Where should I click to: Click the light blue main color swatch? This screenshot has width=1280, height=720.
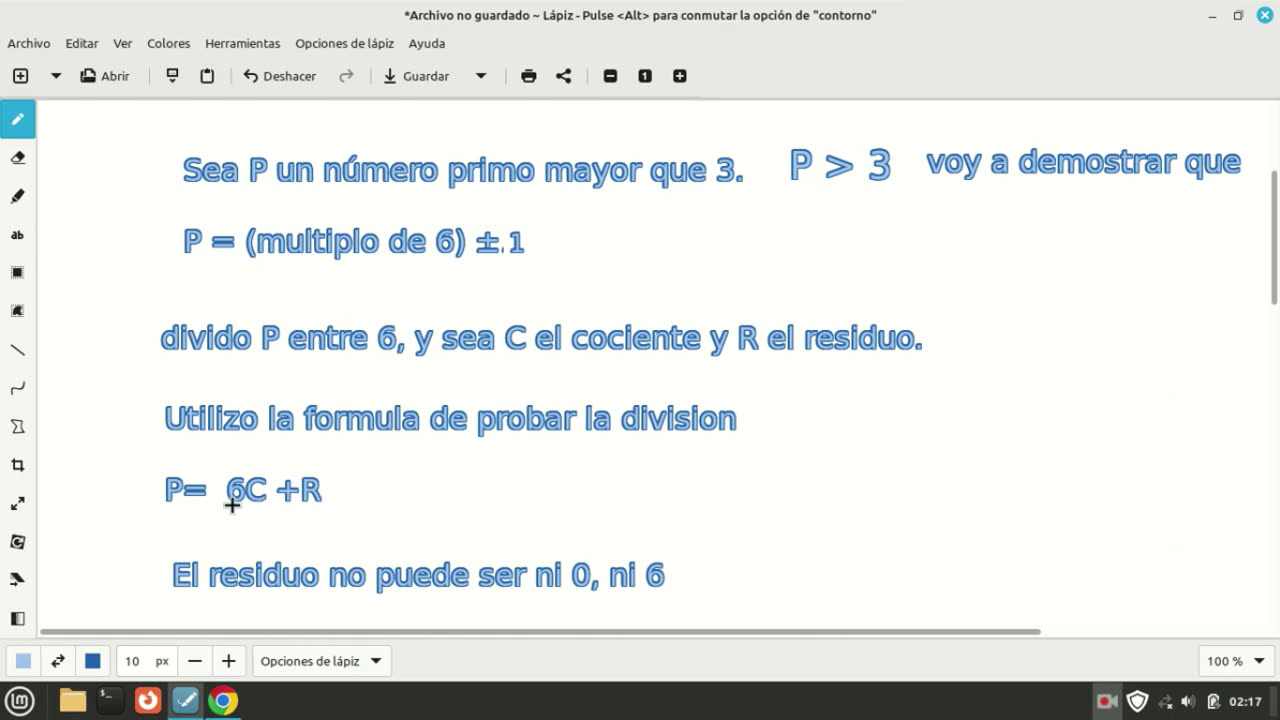pos(23,661)
